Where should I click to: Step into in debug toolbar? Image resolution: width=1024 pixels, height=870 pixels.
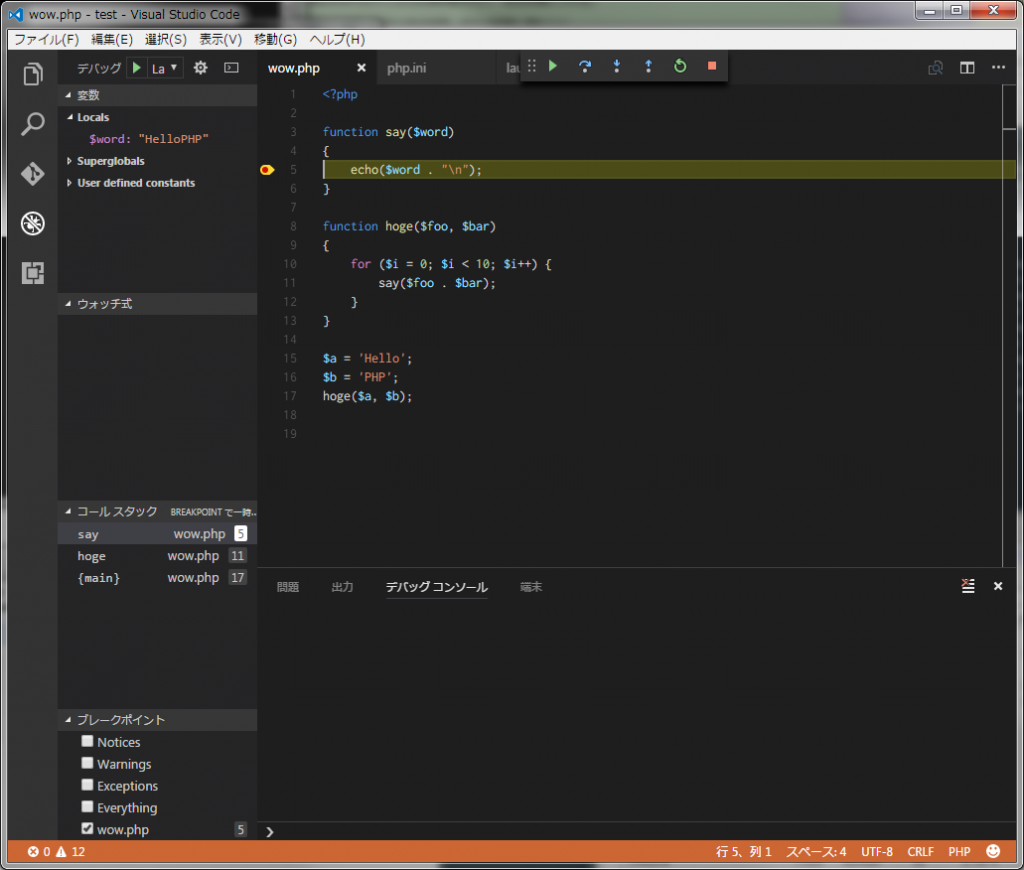616,66
